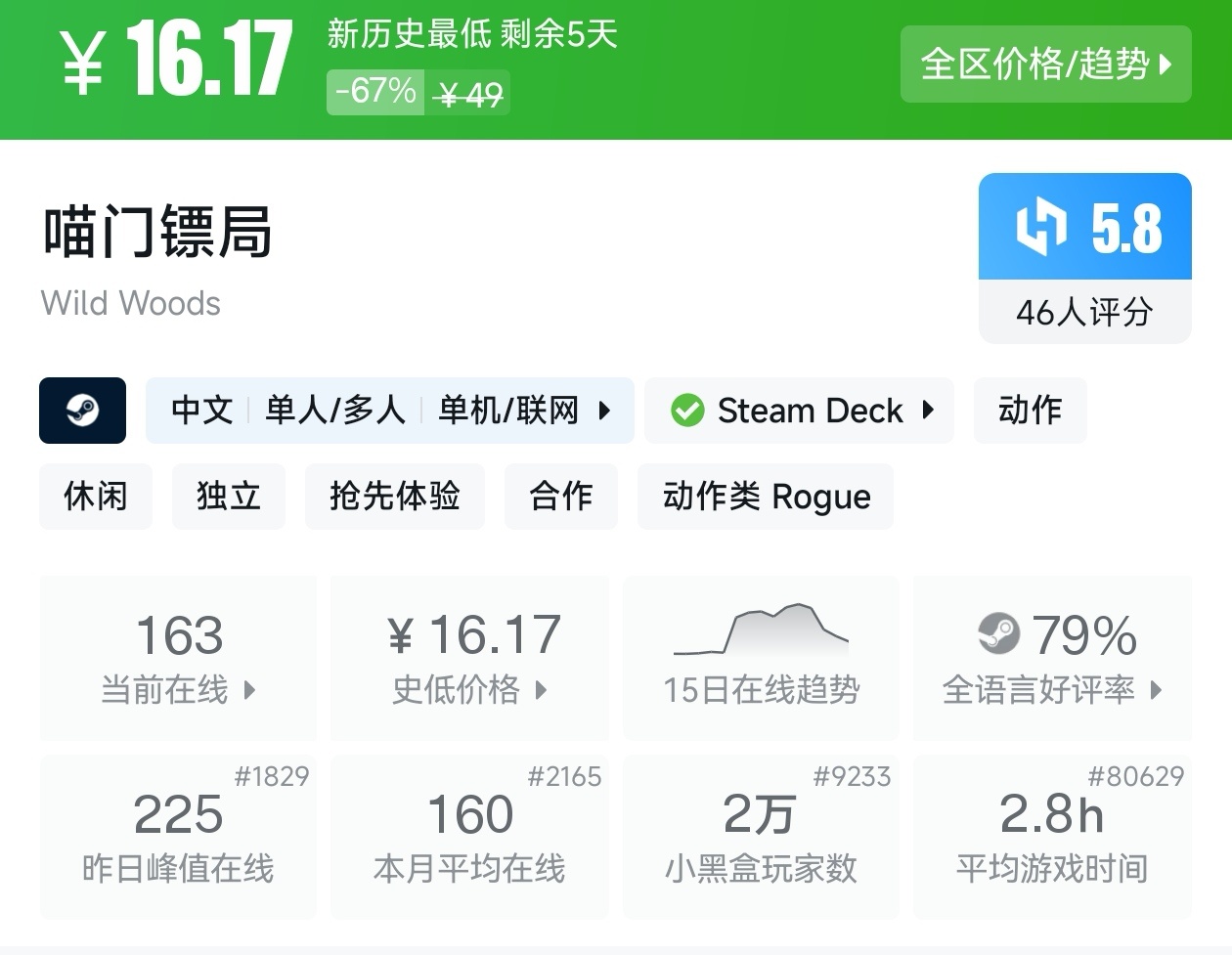Open the 46人评分 rating count
The height and width of the screenshot is (955, 1232).
pos(1084,313)
